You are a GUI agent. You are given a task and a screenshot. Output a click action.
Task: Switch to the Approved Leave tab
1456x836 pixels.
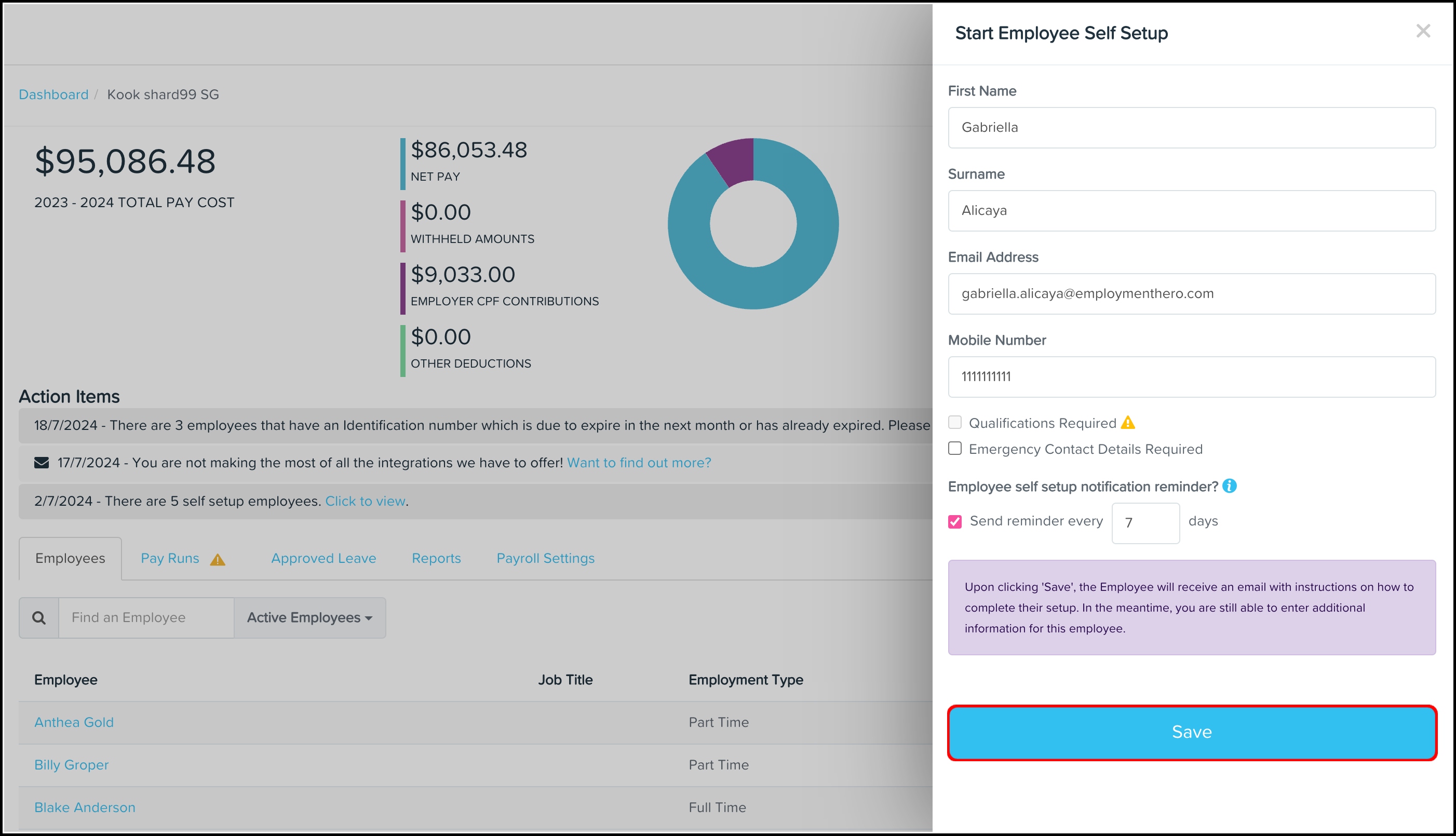323,558
